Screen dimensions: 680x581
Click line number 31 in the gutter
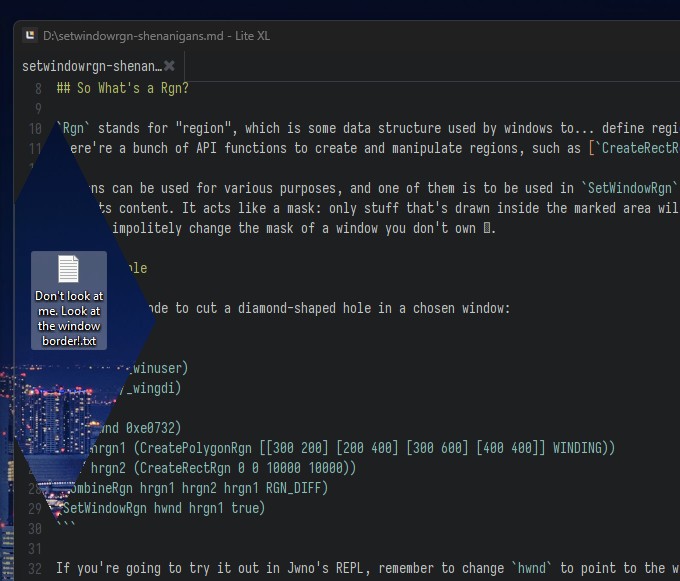(x=35, y=548)
